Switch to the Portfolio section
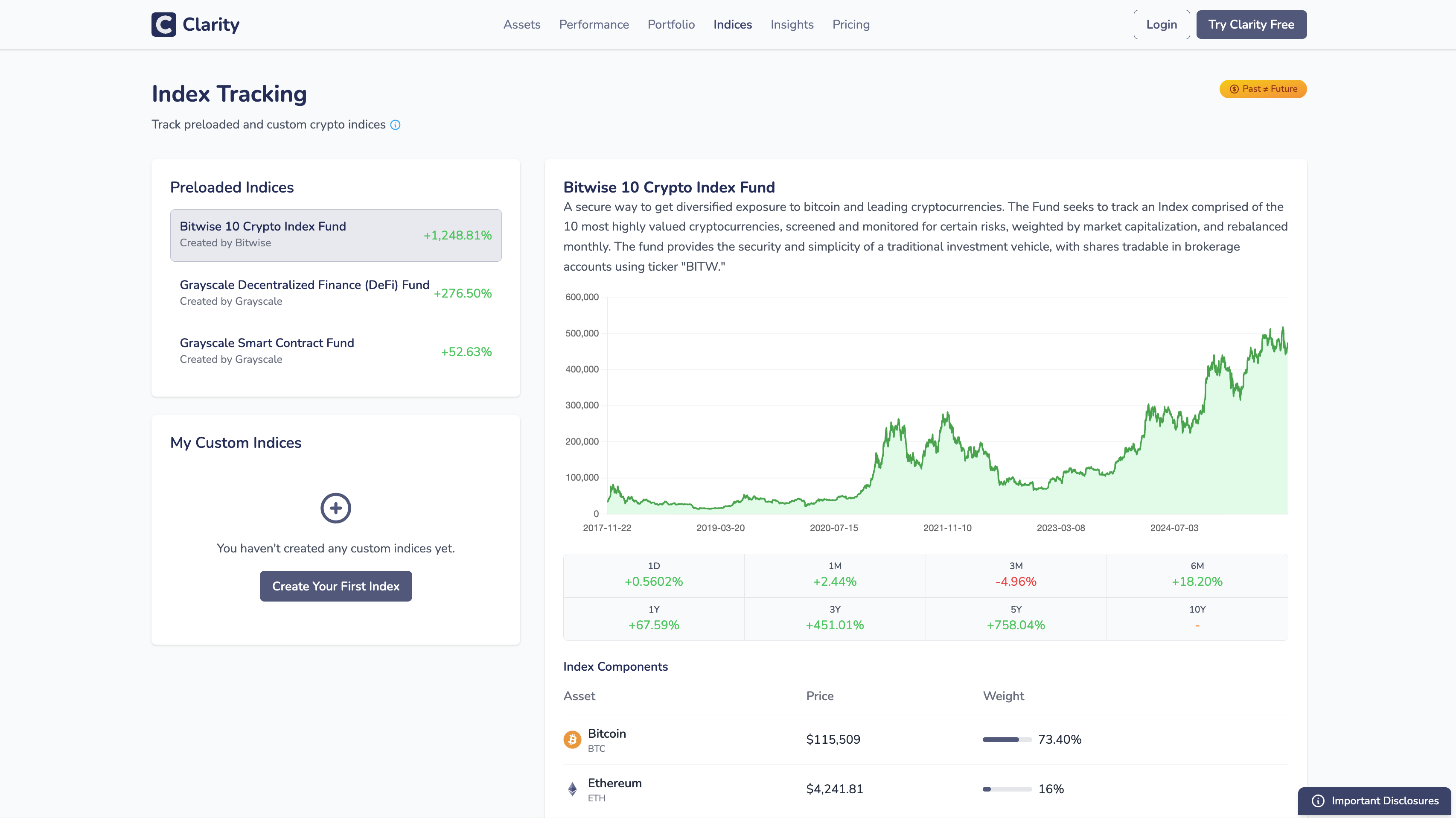 pos(671,24)
